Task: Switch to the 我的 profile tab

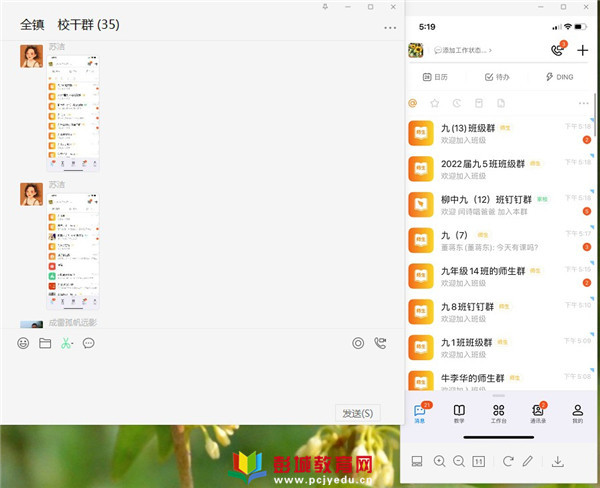Action: pyautogui.click(x=577, y=413)
